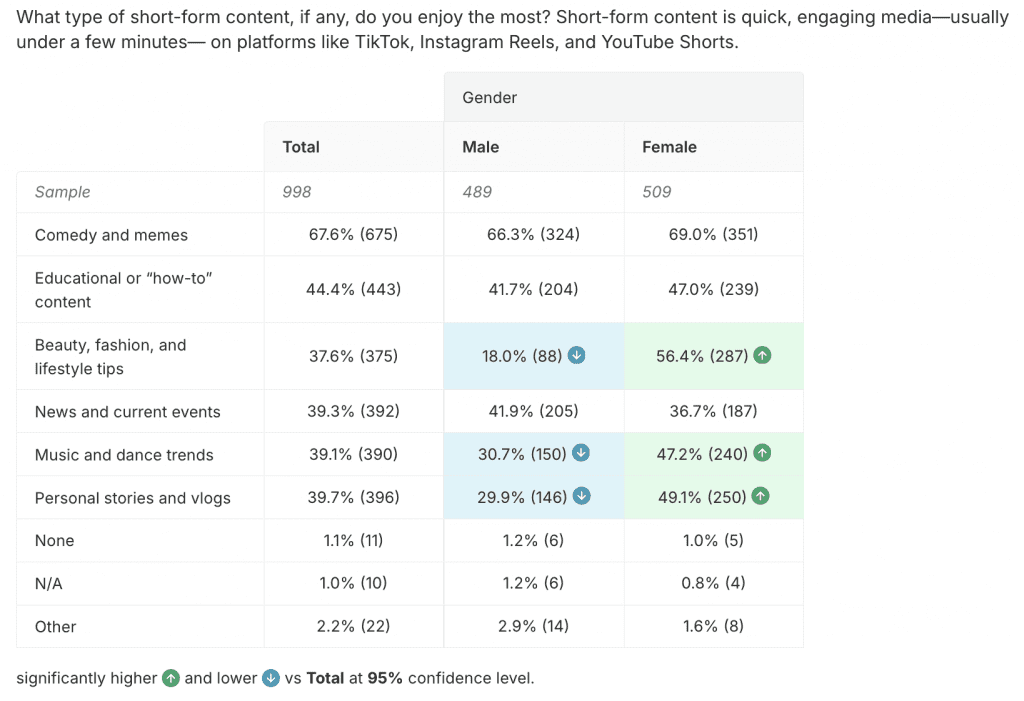The height and width of the screenshot is (701, 1024).
Task: Click the Sample row total value 998
Action: point(297,192)
